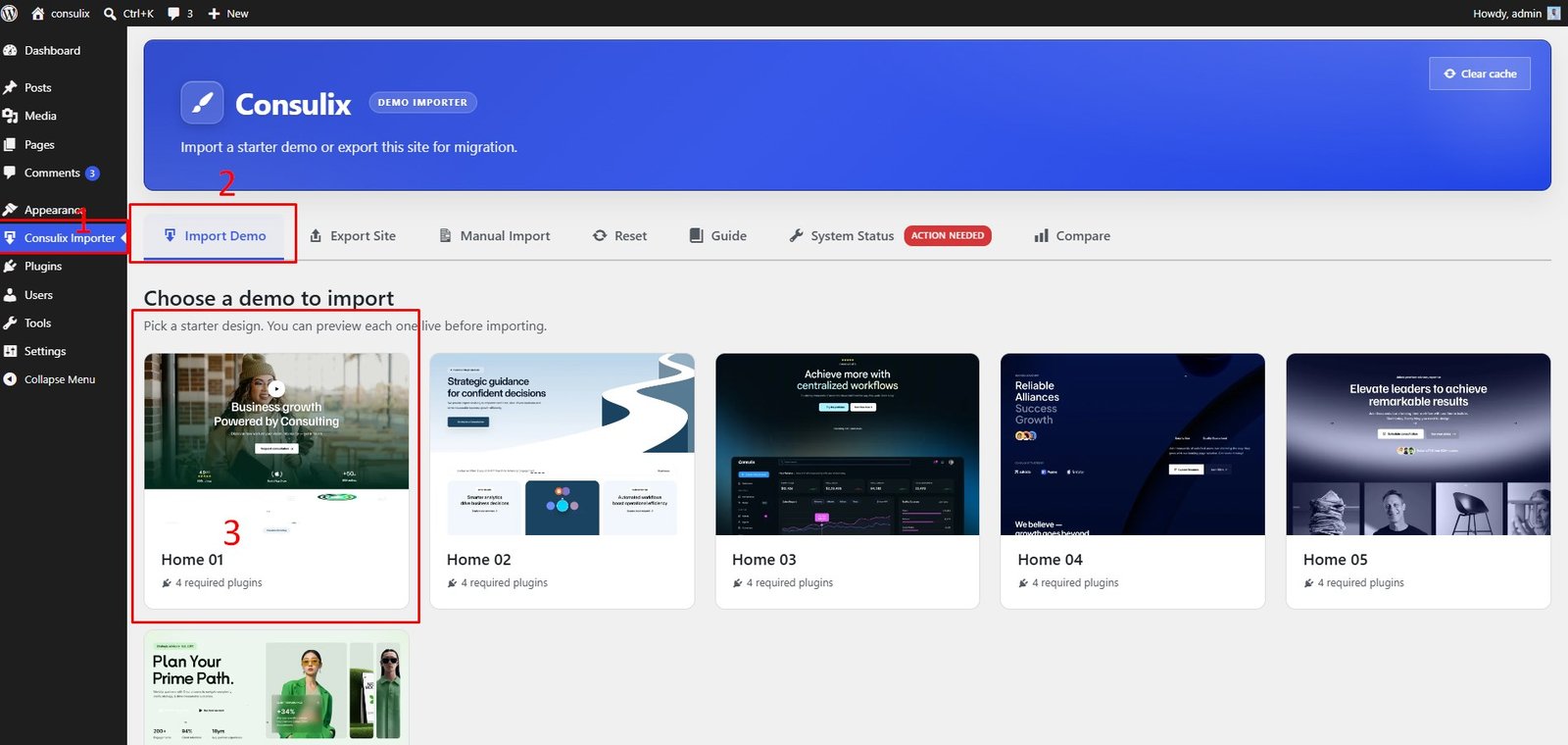Open the admin user avatar
This screenshot has height=745, width=1568.
coord(1554,14)
